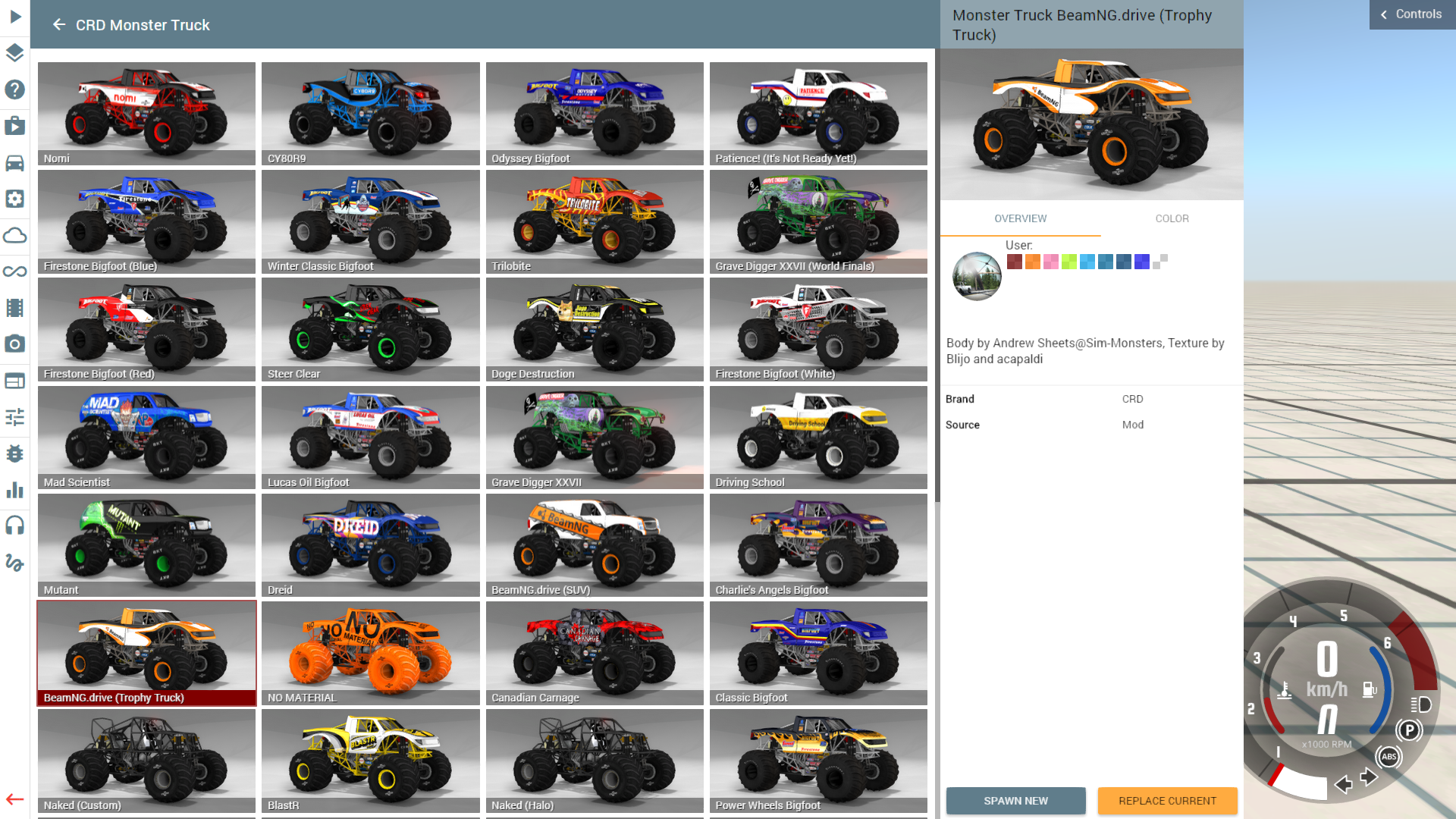1456x819 pixels.
Task: Select Firestone Bigfoot (Red) truck
Action: click(146, 329)
